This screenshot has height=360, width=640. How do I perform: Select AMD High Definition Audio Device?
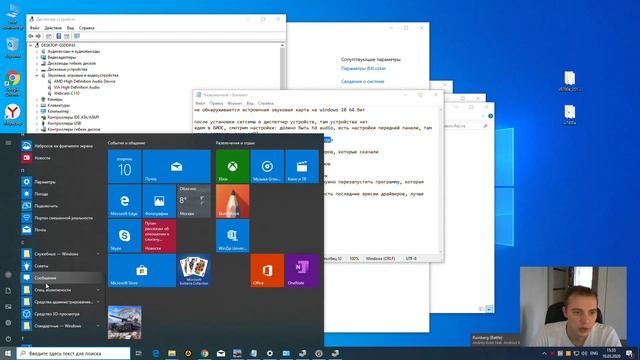84,81
